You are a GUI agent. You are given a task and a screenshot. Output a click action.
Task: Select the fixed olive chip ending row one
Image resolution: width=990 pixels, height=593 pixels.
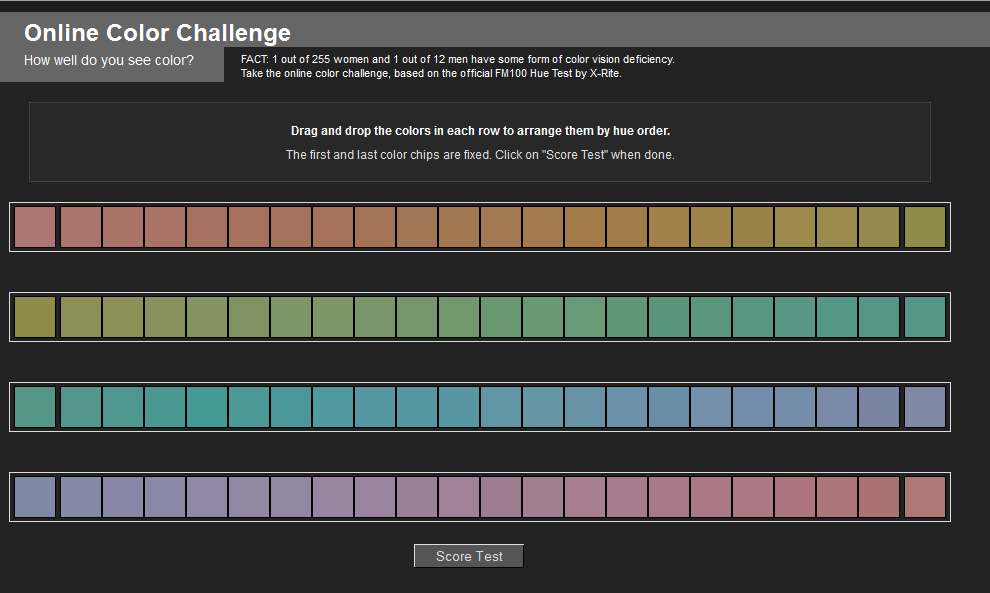(x=924, y=227)
